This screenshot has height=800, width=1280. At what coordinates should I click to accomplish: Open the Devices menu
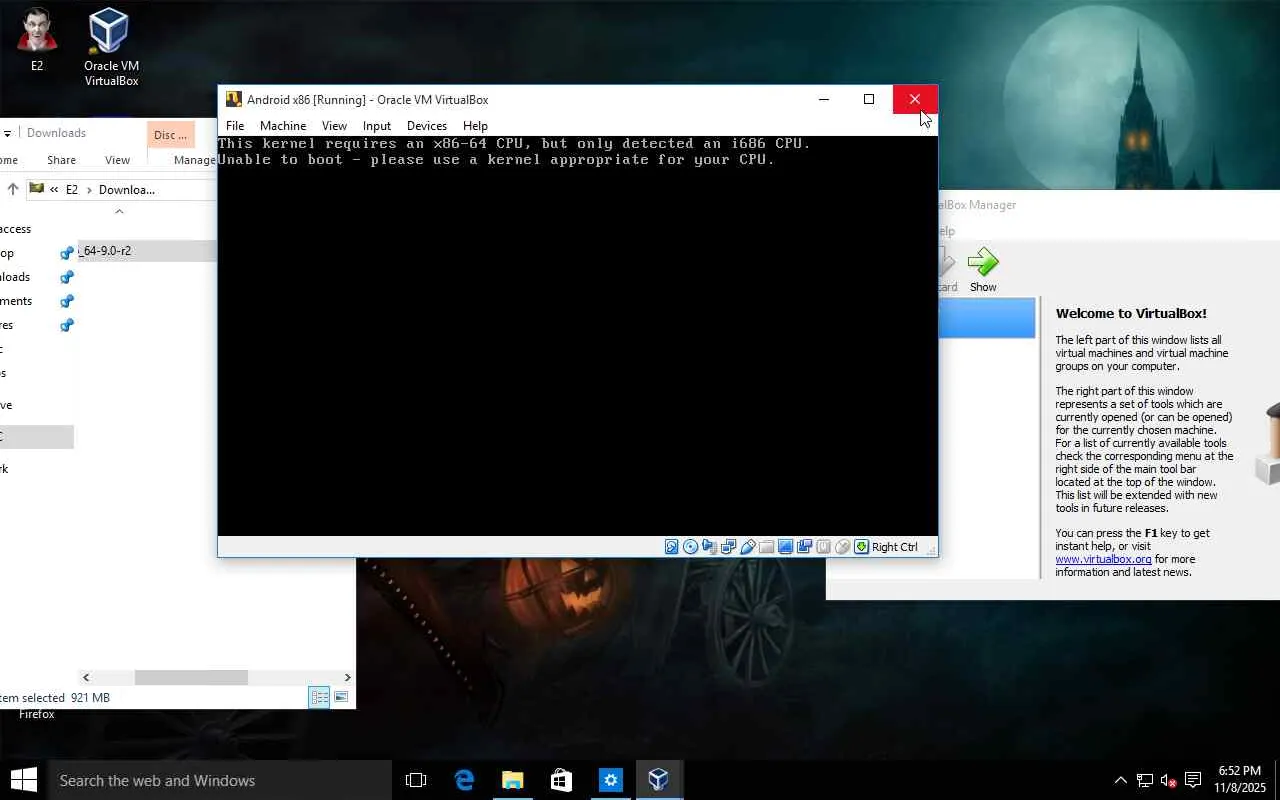point(427,126)
